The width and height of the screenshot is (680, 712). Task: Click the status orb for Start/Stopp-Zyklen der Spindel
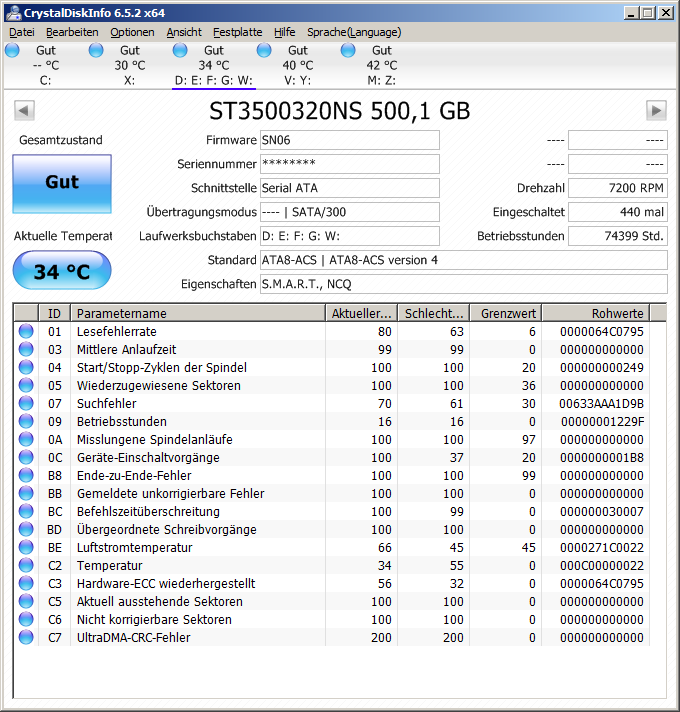tap(26, 367)
